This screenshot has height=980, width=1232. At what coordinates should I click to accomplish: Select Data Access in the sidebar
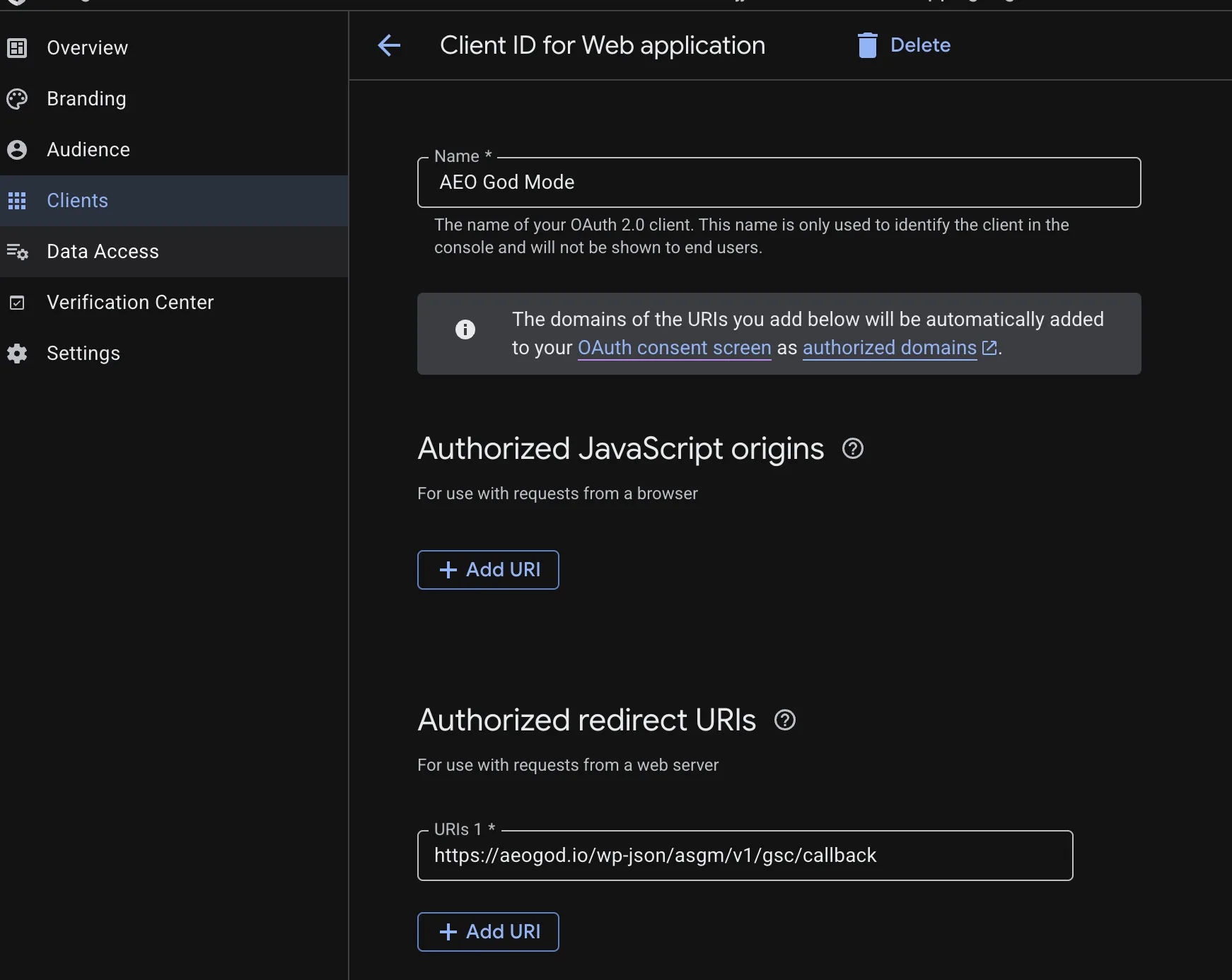pos(103,252)
